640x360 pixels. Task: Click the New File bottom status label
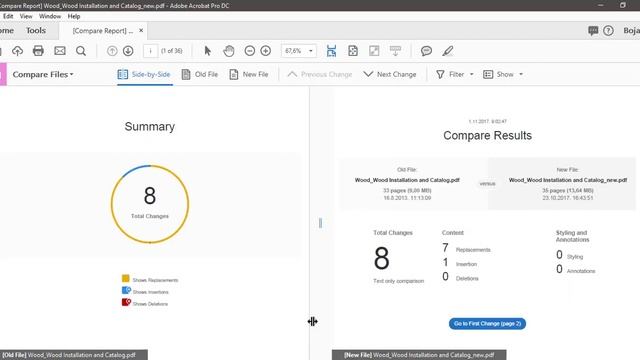point(419,355)
